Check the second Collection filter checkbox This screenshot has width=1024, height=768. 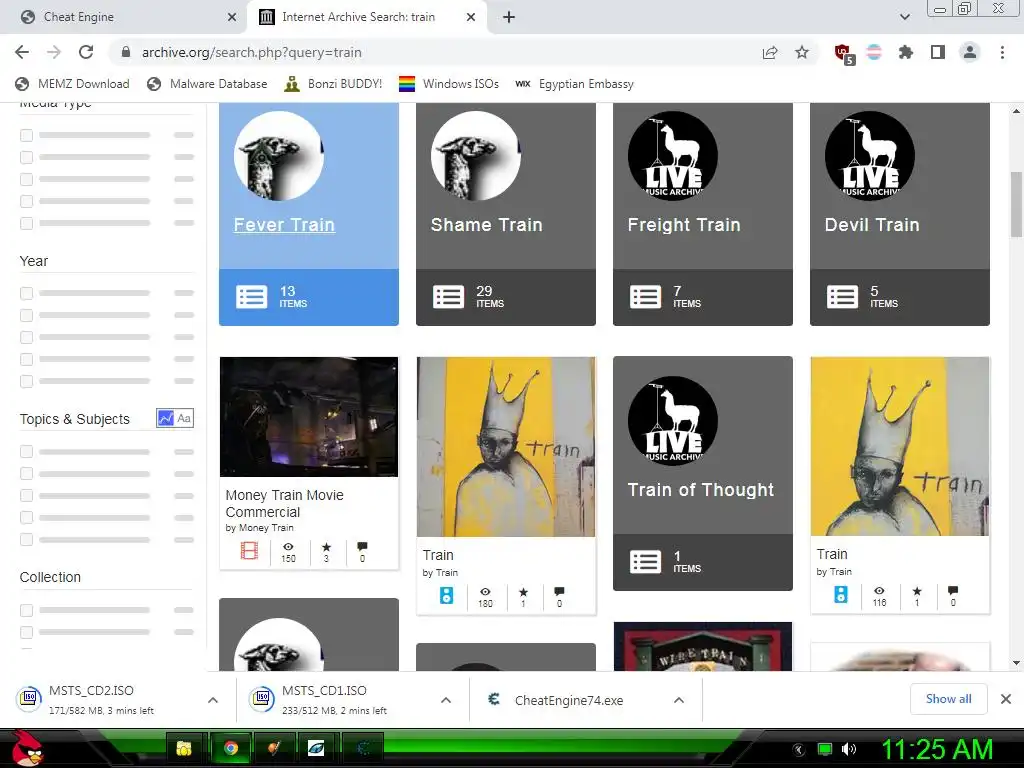click(x=26, y=632)
